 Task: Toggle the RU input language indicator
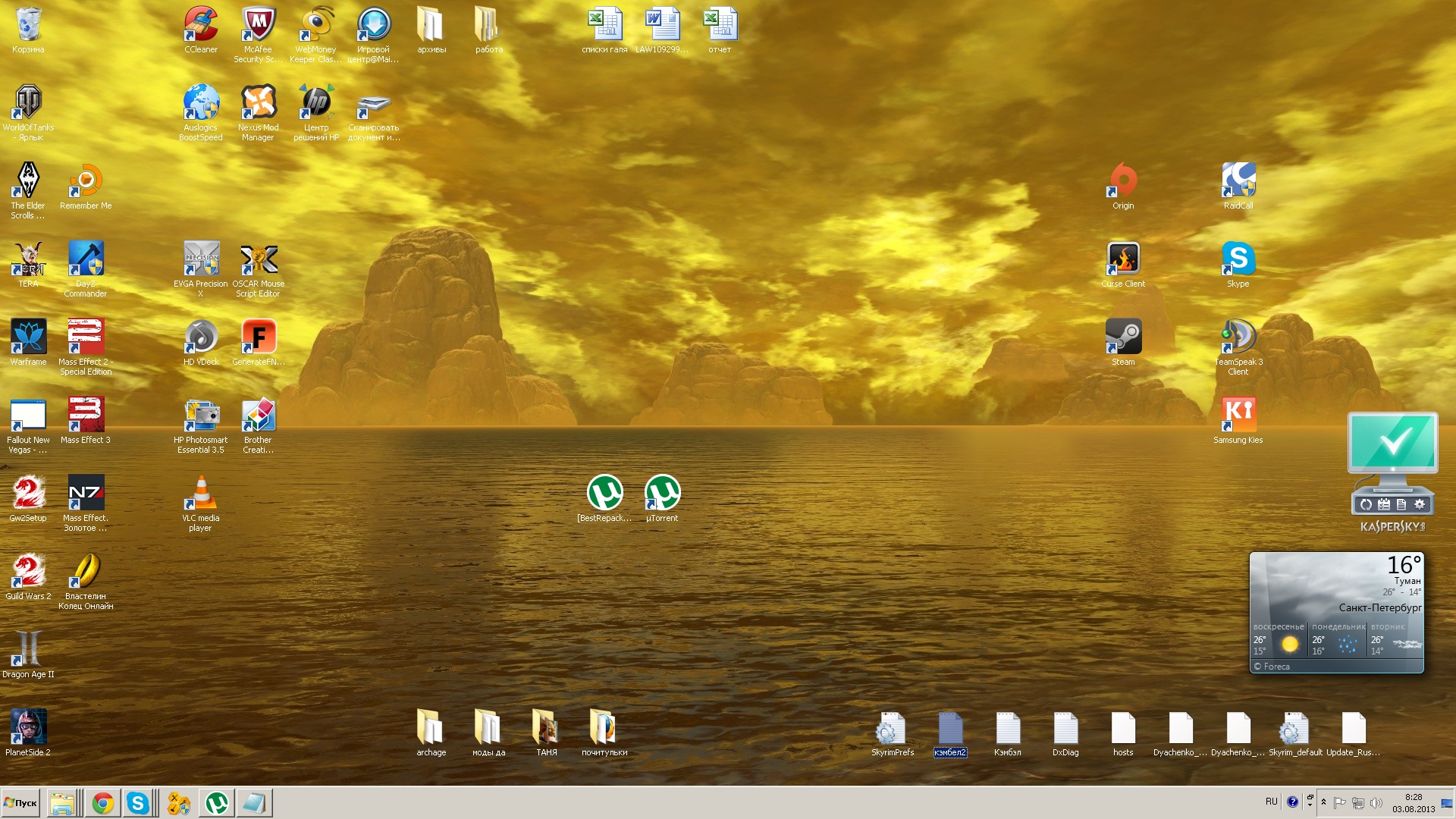[x=1272, y=802]
